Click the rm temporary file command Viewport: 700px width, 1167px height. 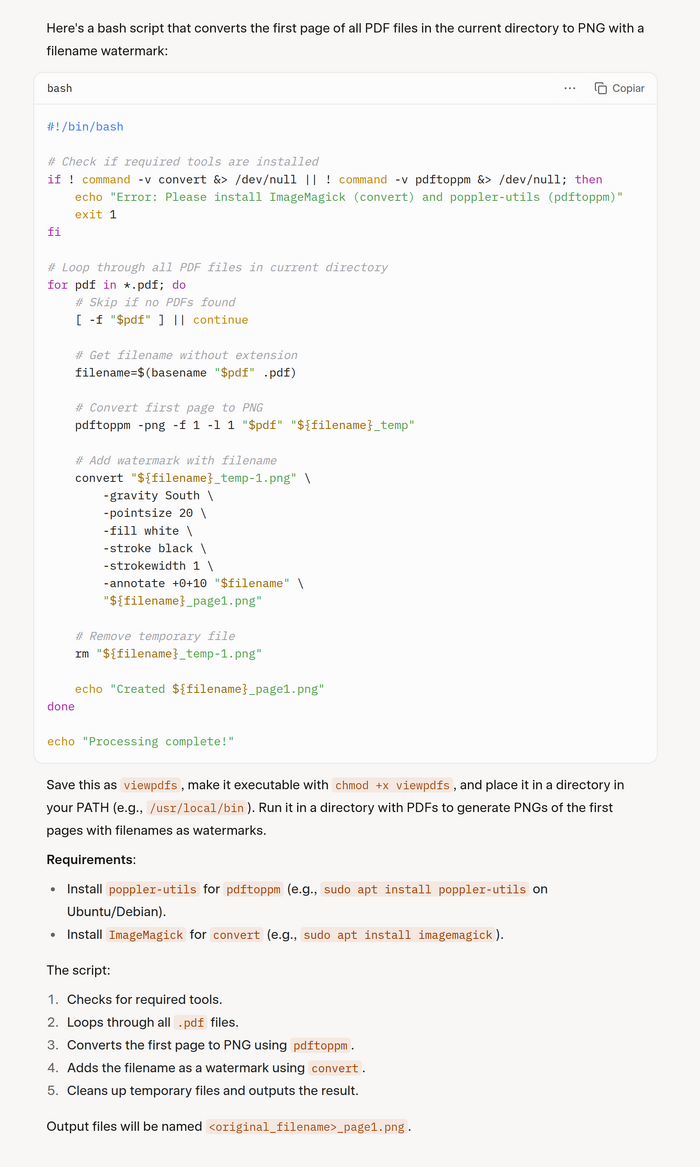168,654
